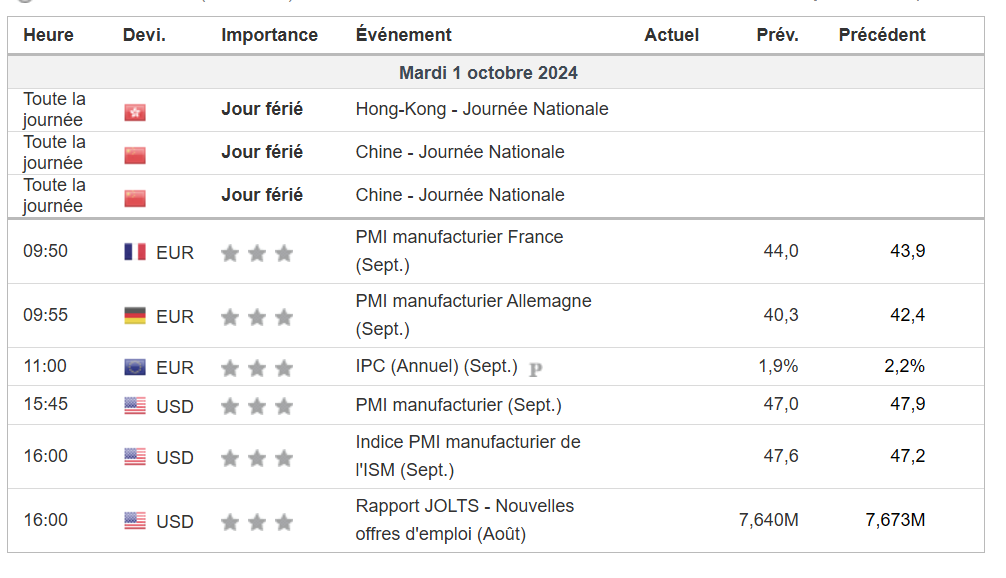Click US flag in ISM PMI row

click(x=135, y=457)
